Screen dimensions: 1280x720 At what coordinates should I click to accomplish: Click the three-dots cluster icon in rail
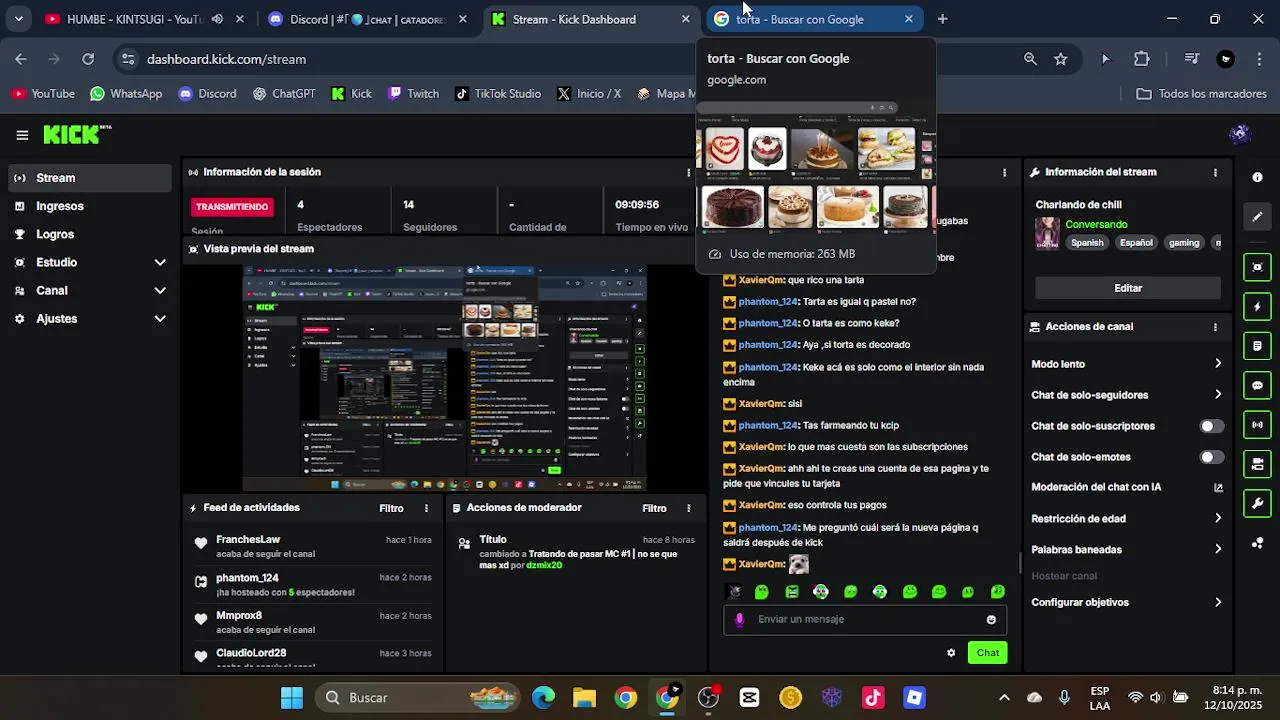click(x=1257, y=543)
